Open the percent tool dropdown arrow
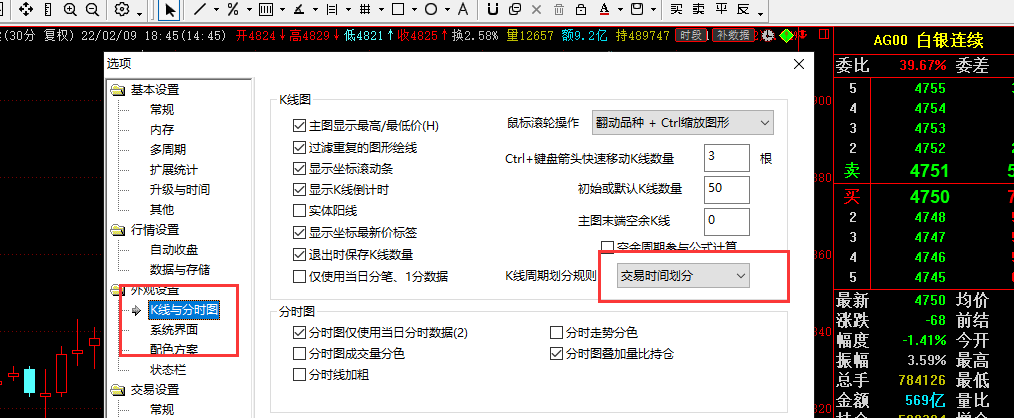 [x=248, y=10]
